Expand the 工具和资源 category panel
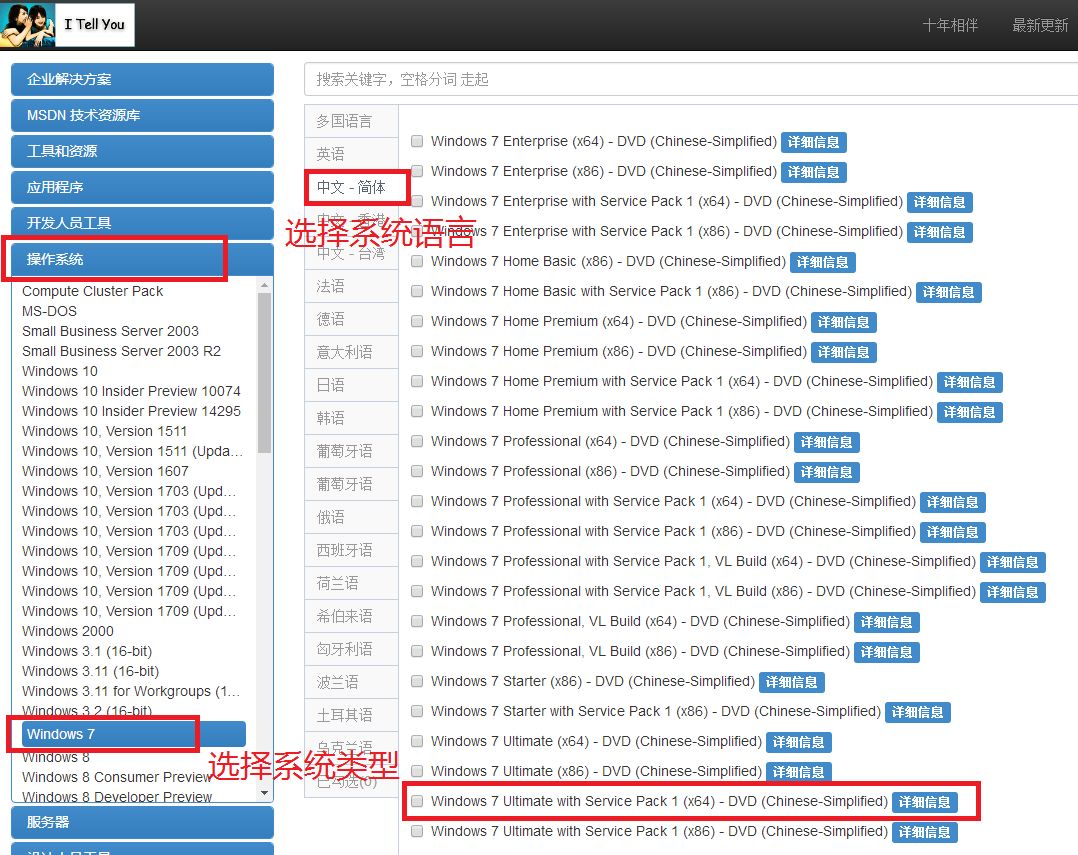Image resolution: width=1078 pixels, height=855 pixels. (142, 151)
